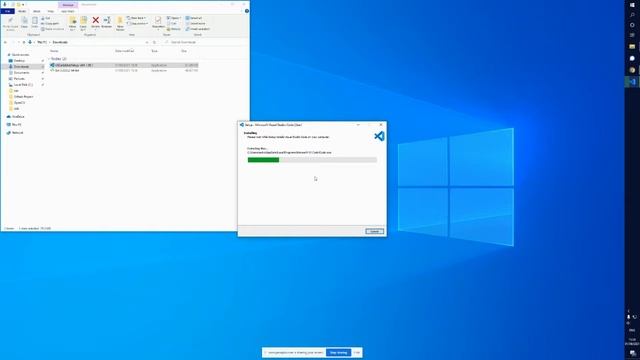
Task: Click the VS Code logo in setup dialog
Action: coord(379,136)
